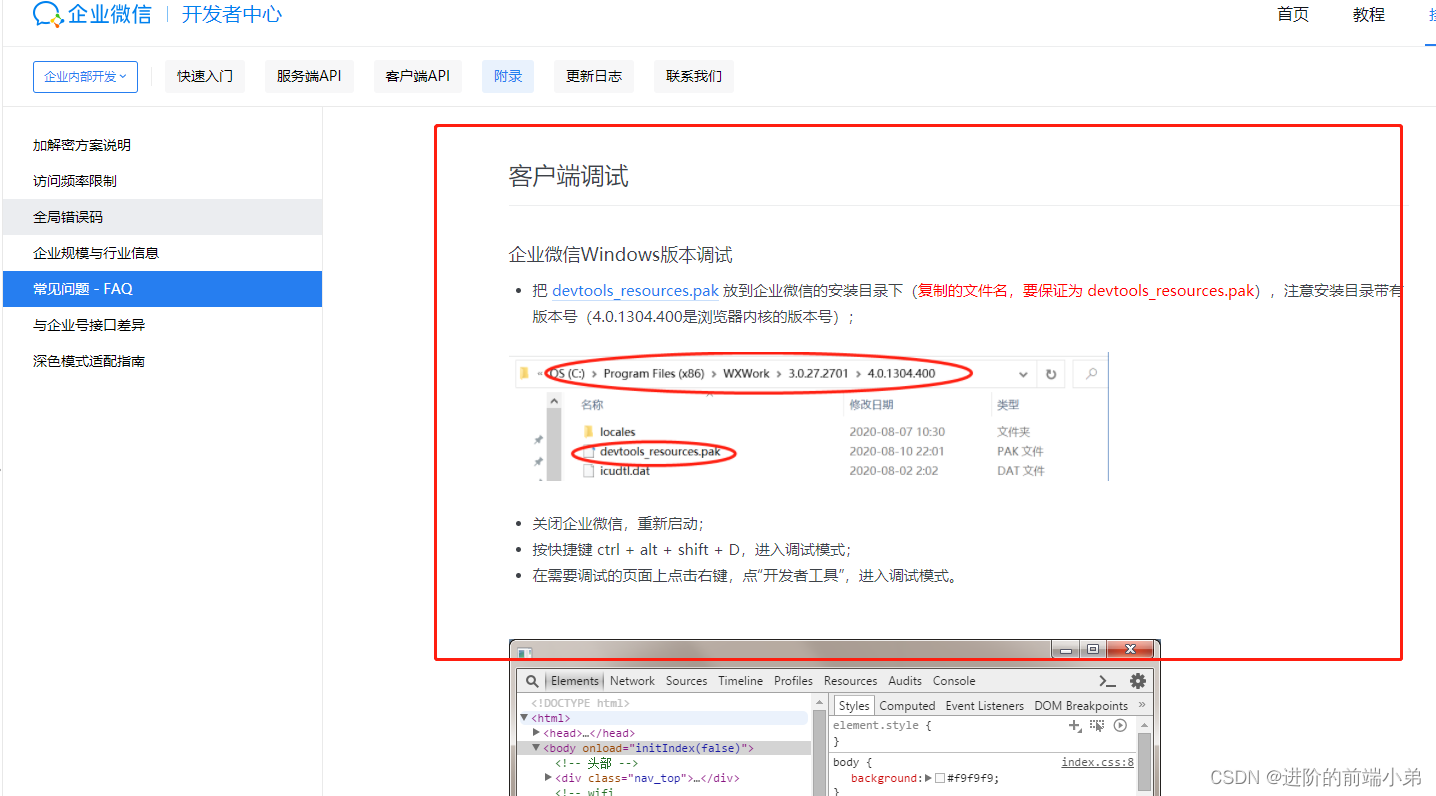
Task: Open 客户端API tab
Action: pos(418,76)
